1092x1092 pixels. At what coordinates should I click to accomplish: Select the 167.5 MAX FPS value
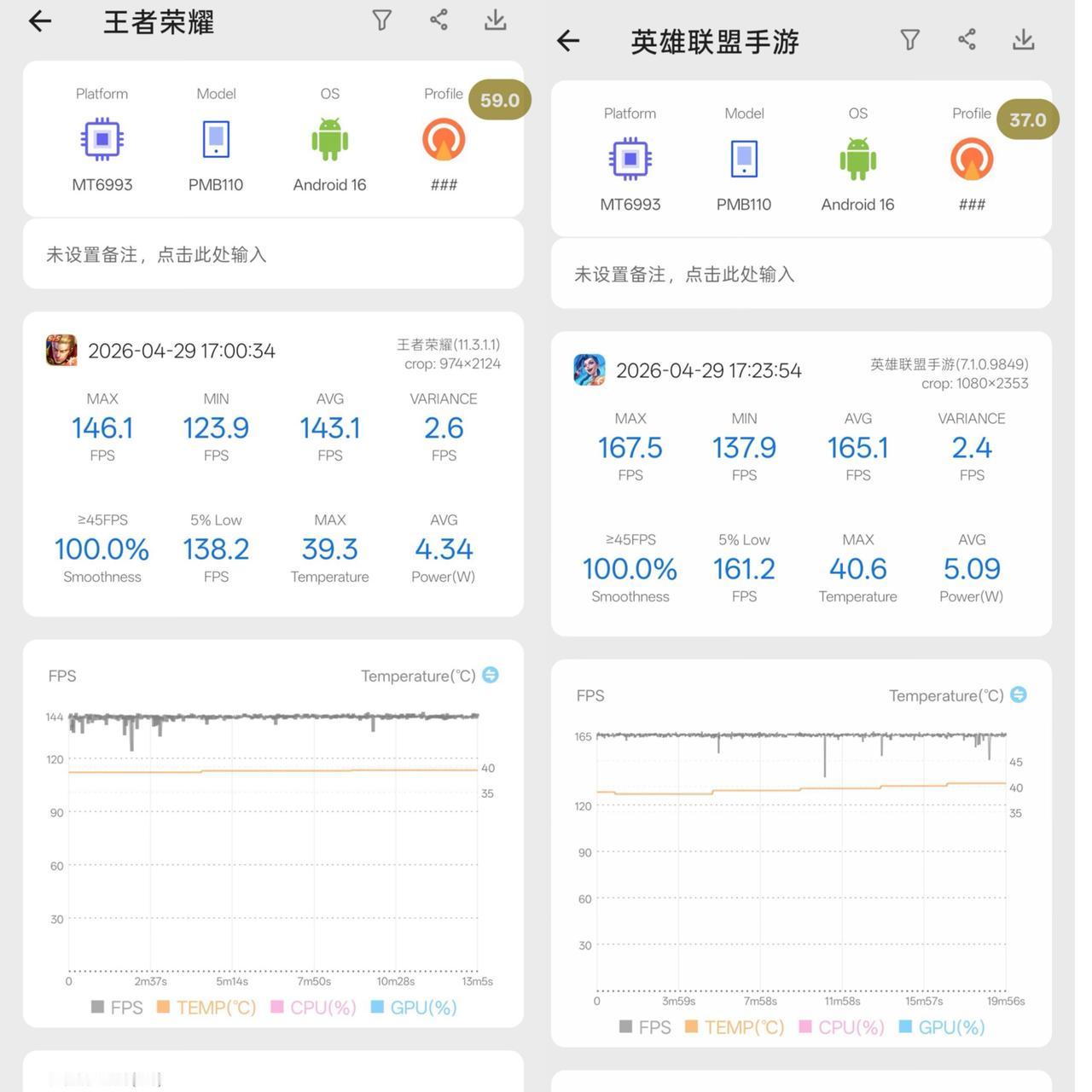pos(630,447)
